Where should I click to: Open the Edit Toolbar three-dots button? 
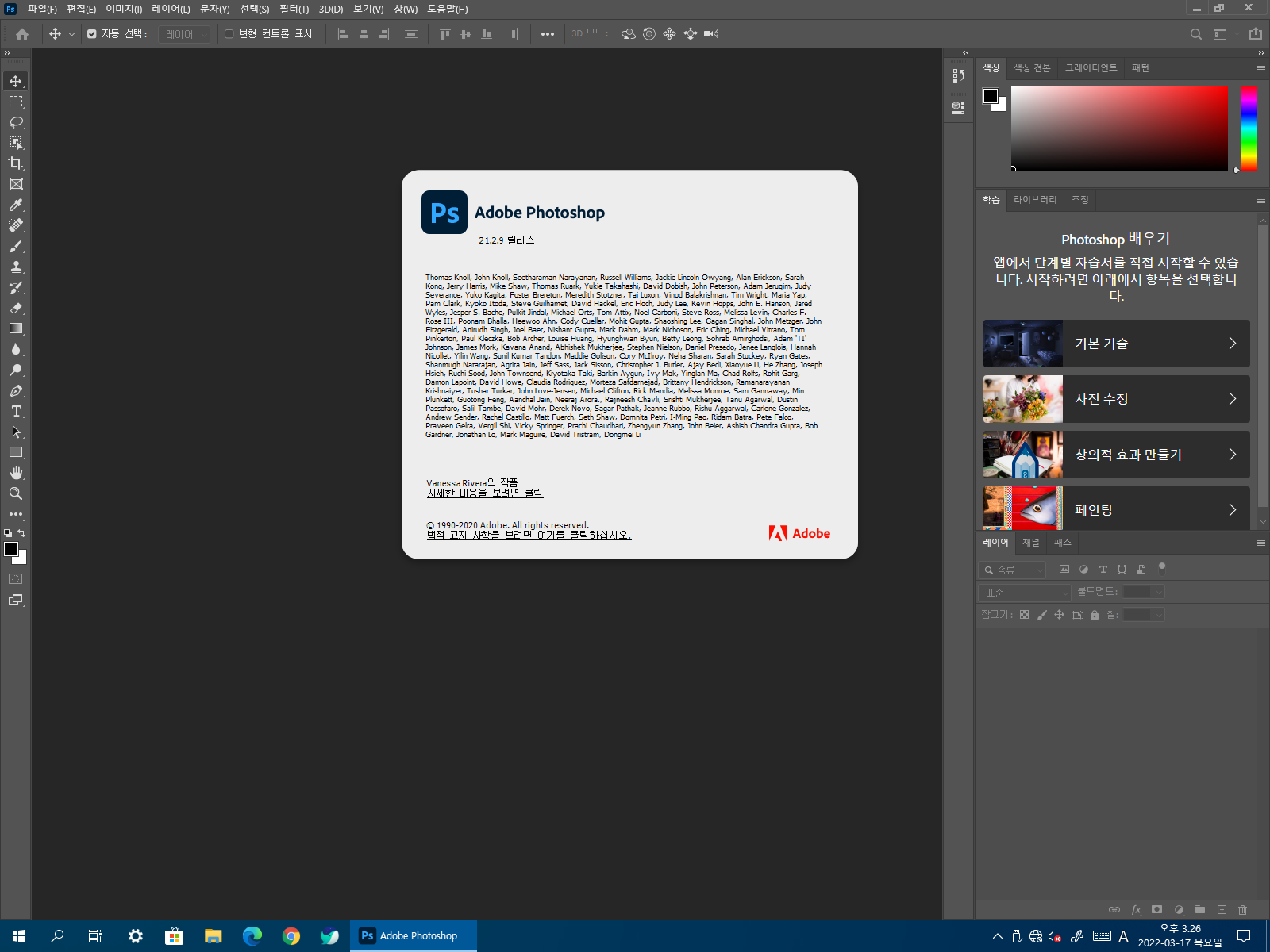(16, 514)
